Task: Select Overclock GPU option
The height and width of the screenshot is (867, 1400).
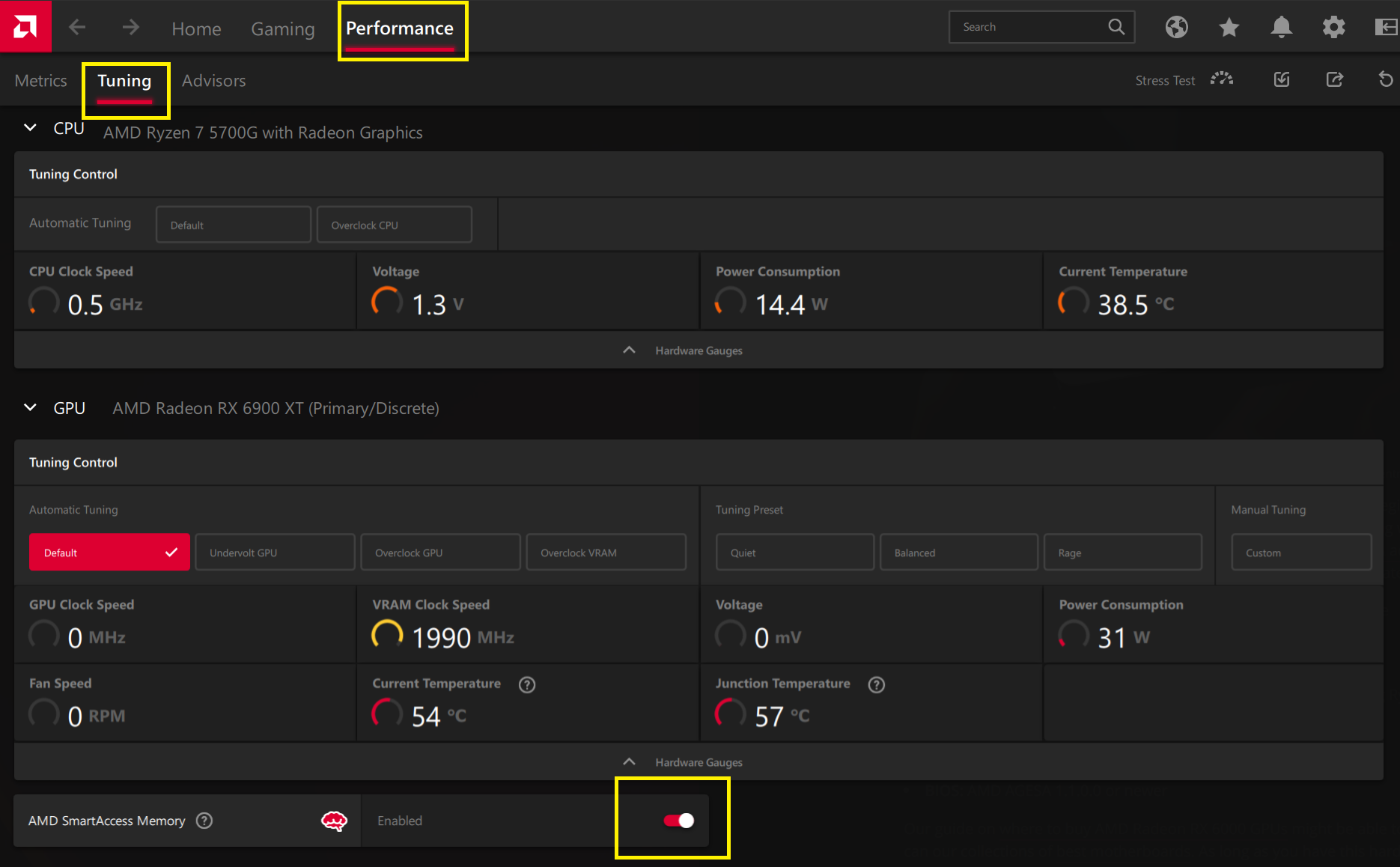Action: tap(440, 553)
